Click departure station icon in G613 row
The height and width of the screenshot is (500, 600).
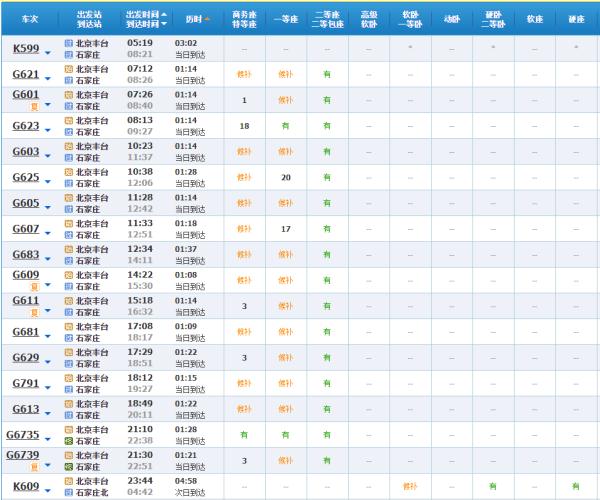tap(68, 404)
